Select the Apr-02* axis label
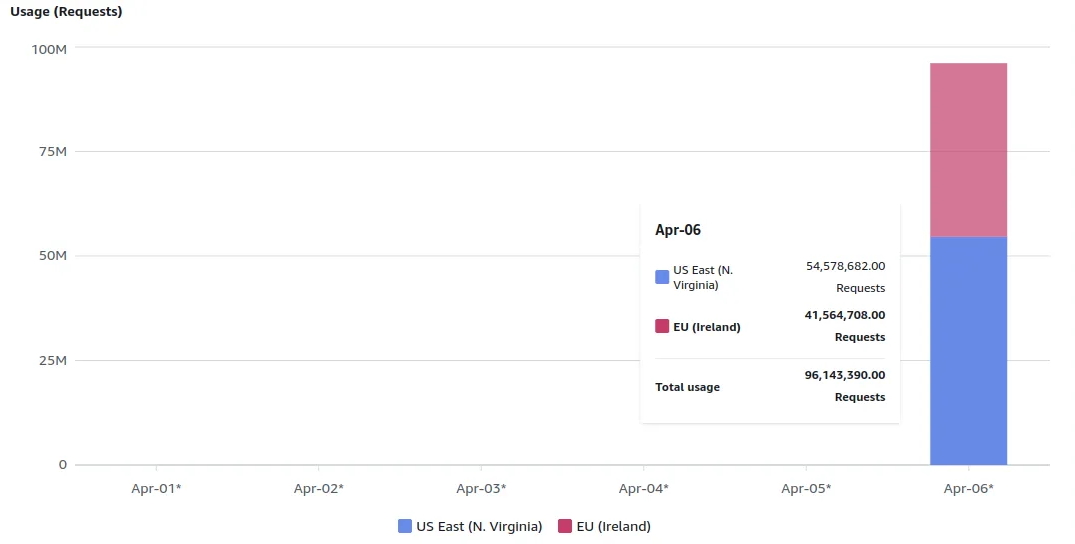The image size is (1075, 544). coord(319,488)
